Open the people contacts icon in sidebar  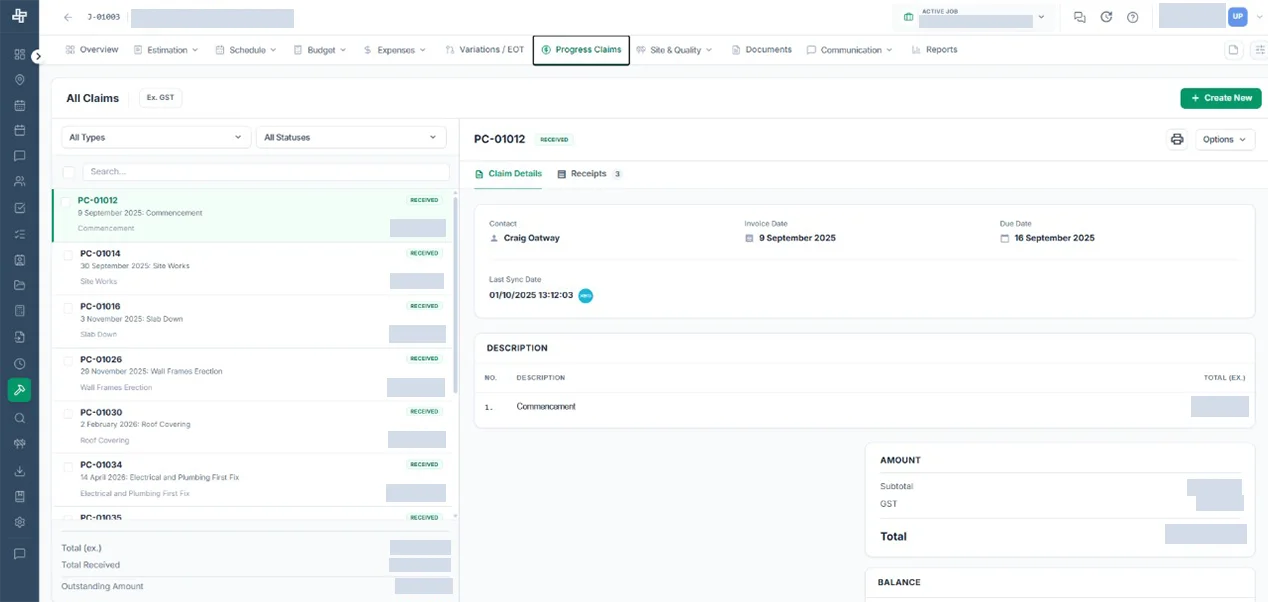coord(19,182)
